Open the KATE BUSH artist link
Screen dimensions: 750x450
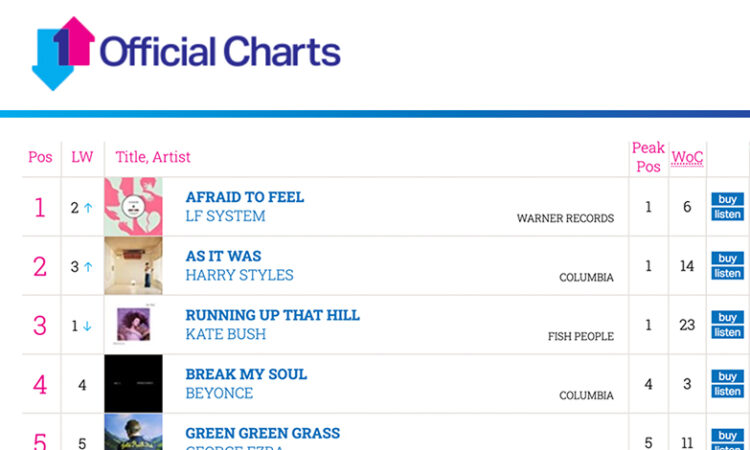[226, 334]
